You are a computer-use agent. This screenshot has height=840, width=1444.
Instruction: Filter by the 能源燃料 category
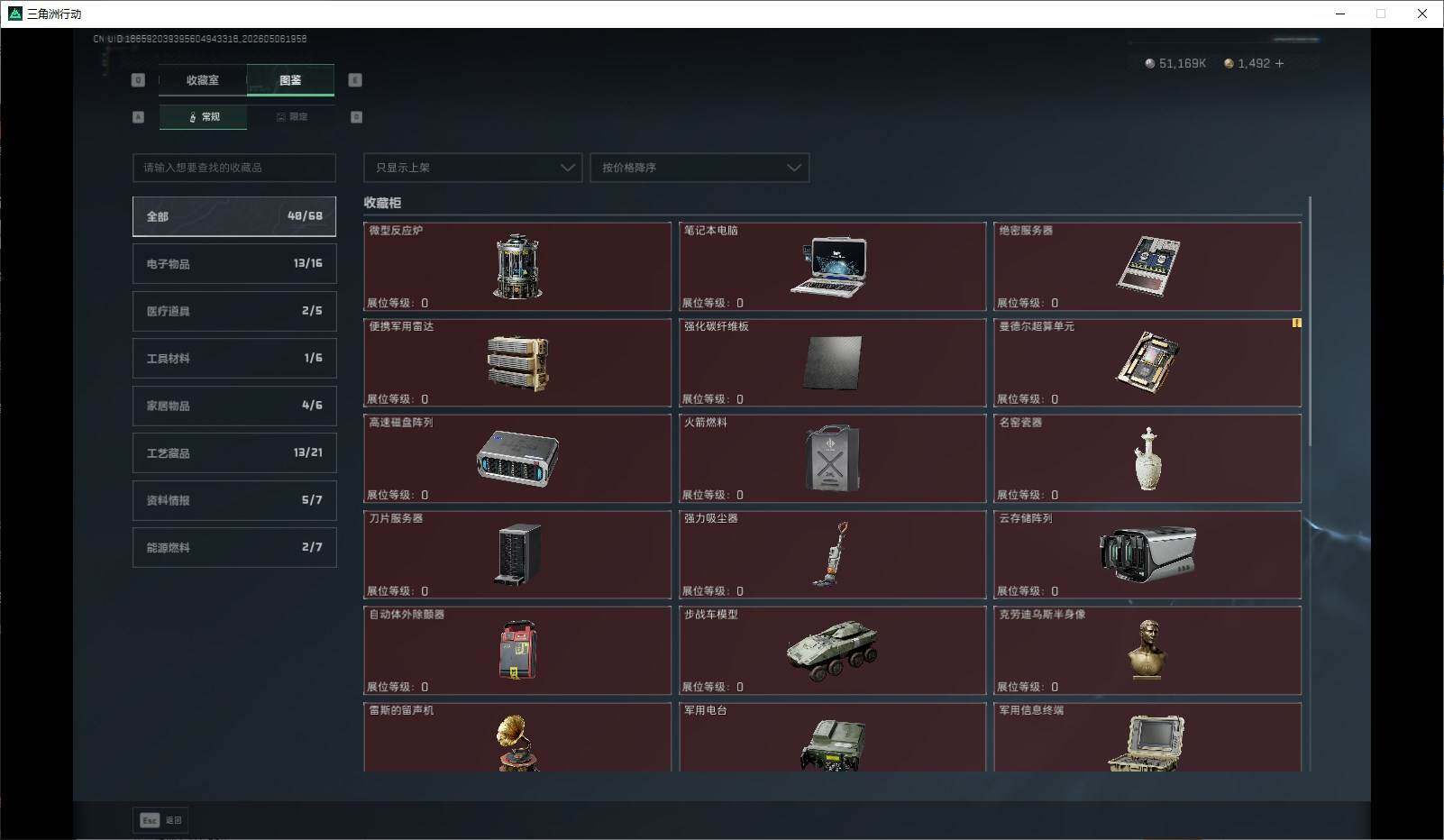pos(234,547)
